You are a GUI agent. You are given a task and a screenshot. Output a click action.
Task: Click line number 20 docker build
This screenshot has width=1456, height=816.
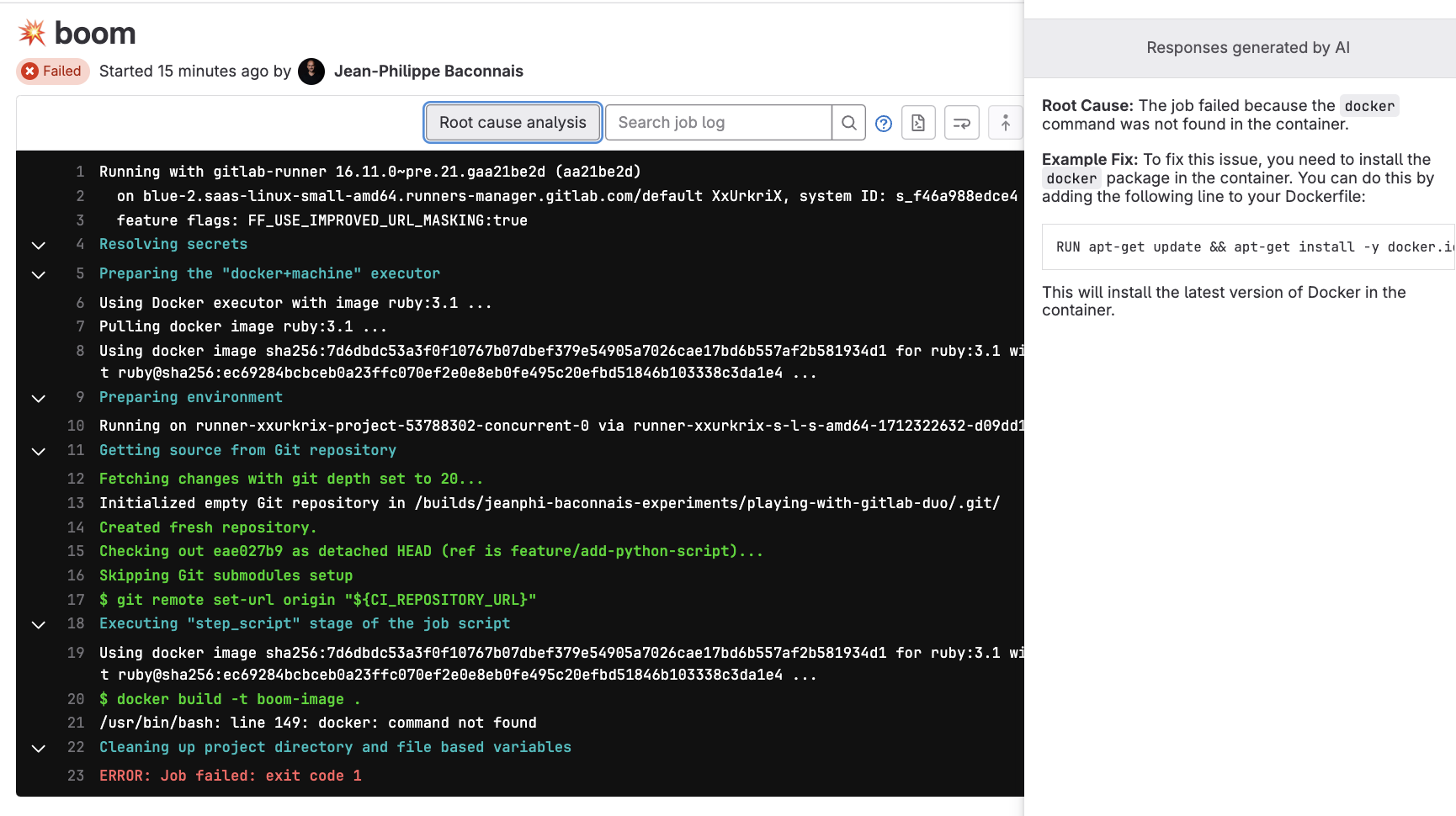pyautogui.click(x=76, y=699)
